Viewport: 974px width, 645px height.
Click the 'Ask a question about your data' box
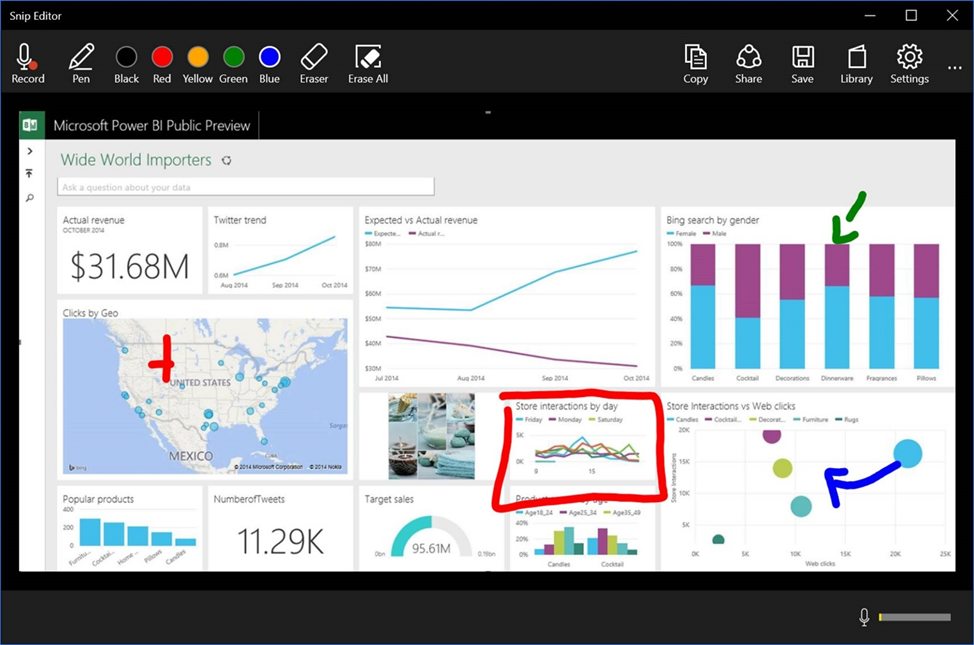tap(246, 187)
